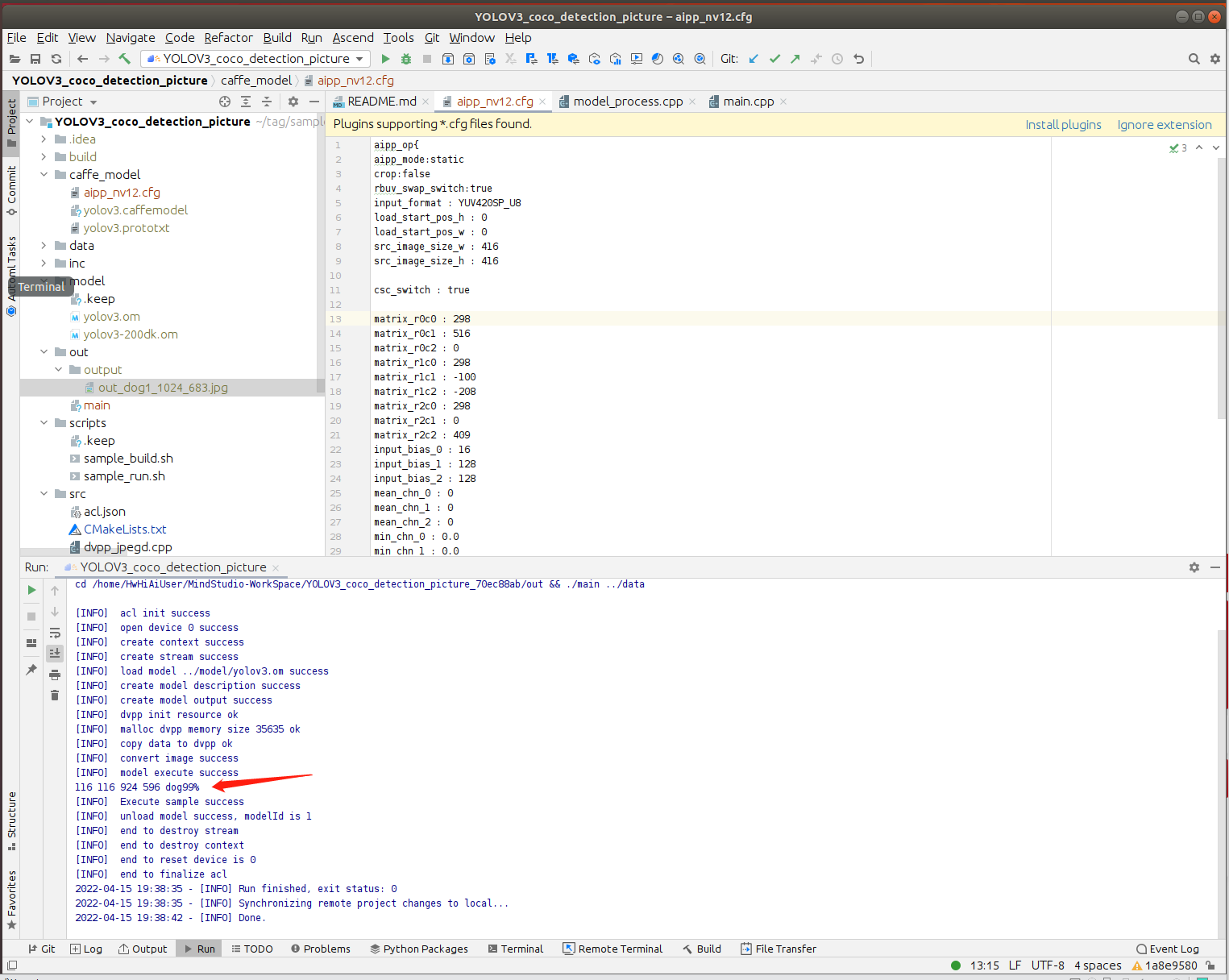This screenshot has width=1229, height=980.
Task: Click the Debug bug icon in toolbar
Action: pyautogui.click(x=406, y=59)
